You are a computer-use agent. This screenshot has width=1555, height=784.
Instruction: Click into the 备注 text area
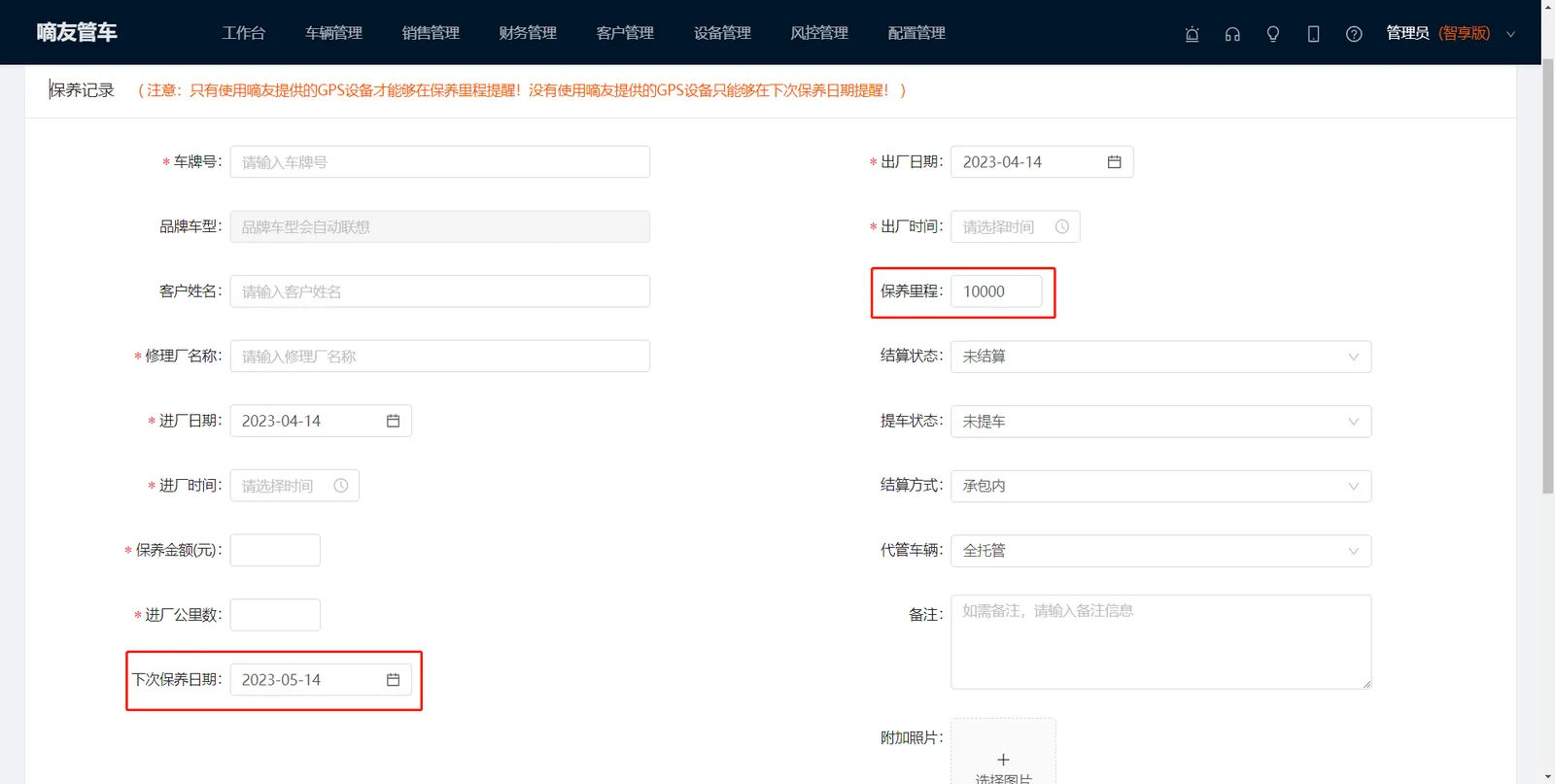coord(1160,642)
